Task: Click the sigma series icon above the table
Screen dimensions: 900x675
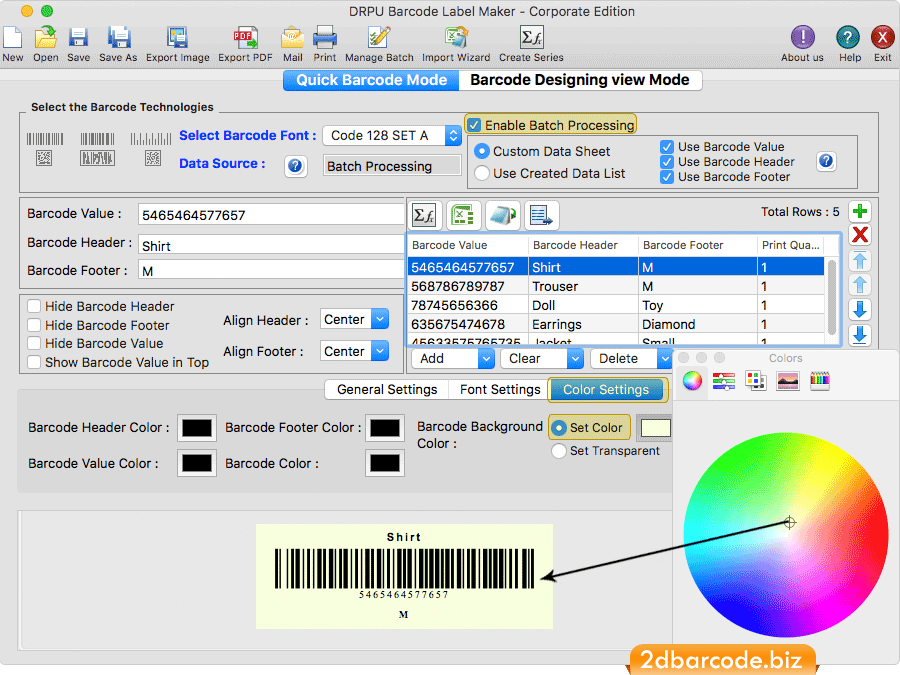Action: point(425,215)
